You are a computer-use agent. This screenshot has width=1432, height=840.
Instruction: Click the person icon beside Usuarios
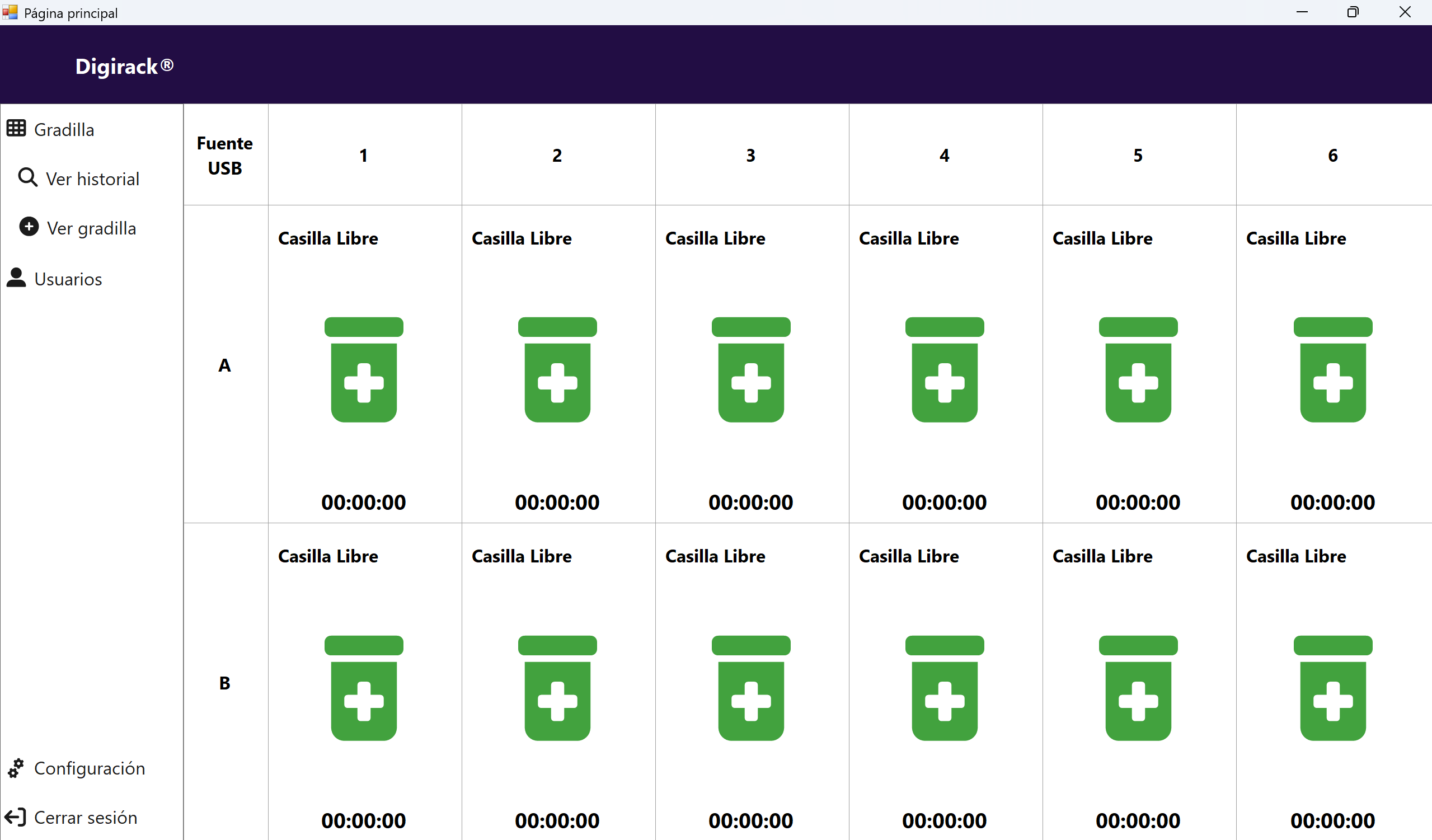[16, 278]
